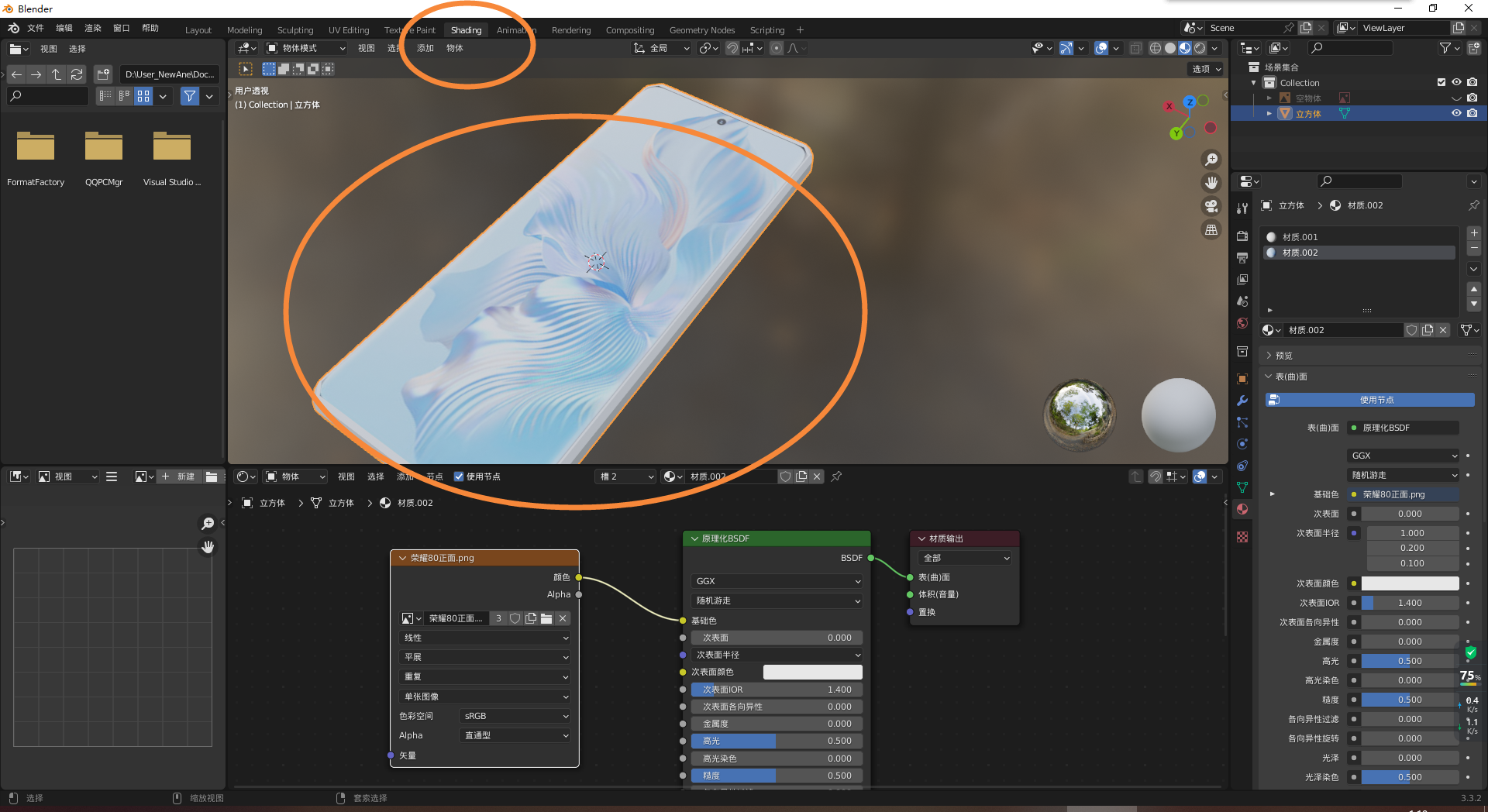Open the Render properties tab

(x=1242, y=236)
